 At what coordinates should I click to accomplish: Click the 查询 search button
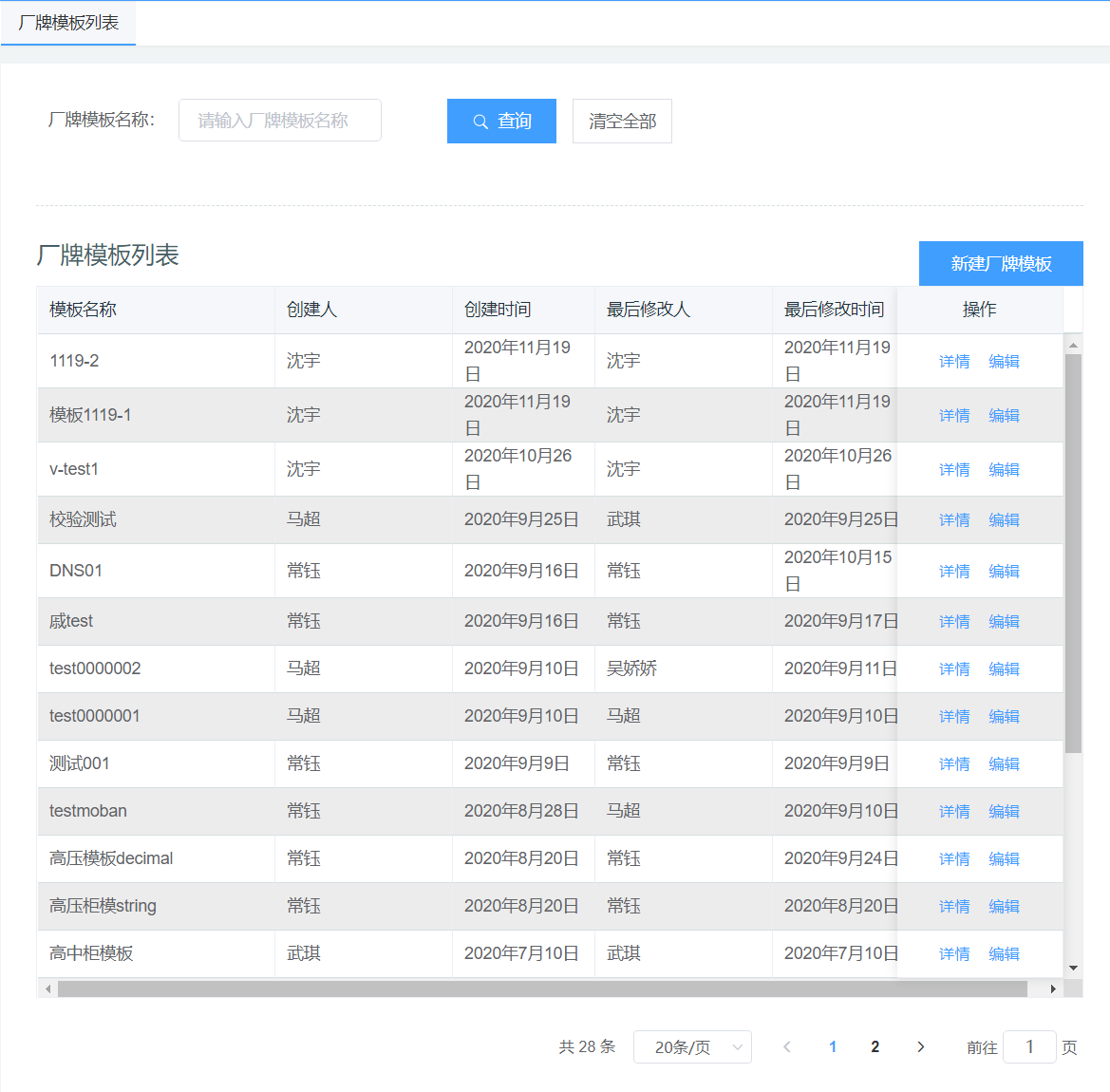point(501,122)
